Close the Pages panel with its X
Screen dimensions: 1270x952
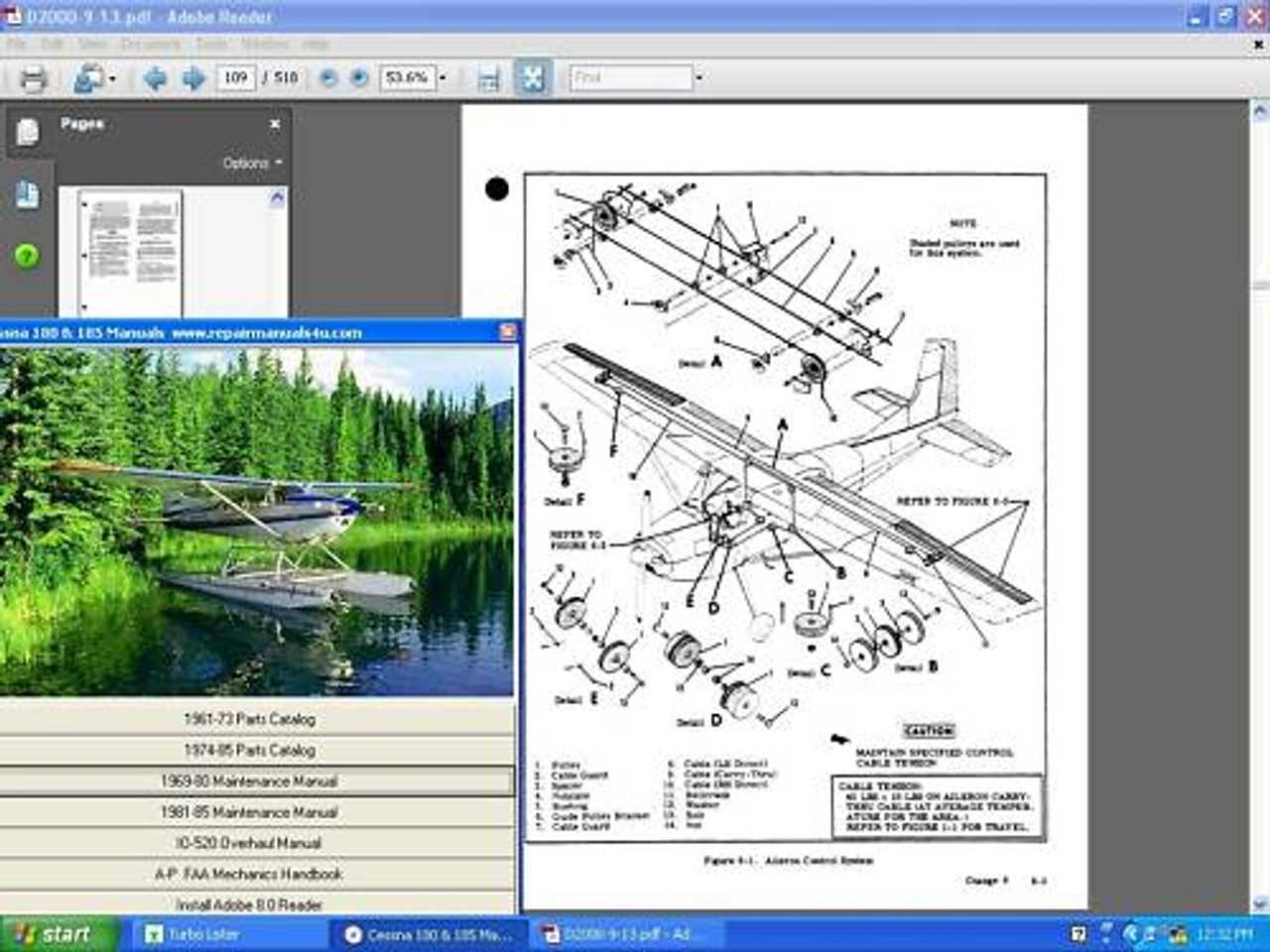coord(275,124)
